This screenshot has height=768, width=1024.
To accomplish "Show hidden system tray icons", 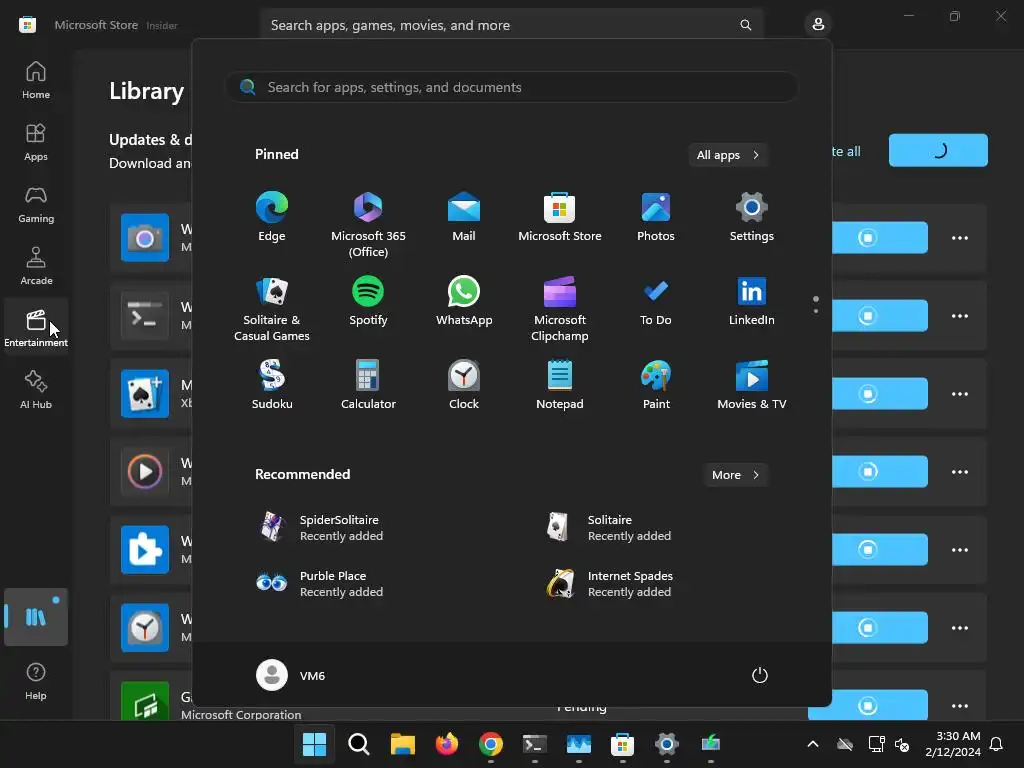I will coord(812,744).
